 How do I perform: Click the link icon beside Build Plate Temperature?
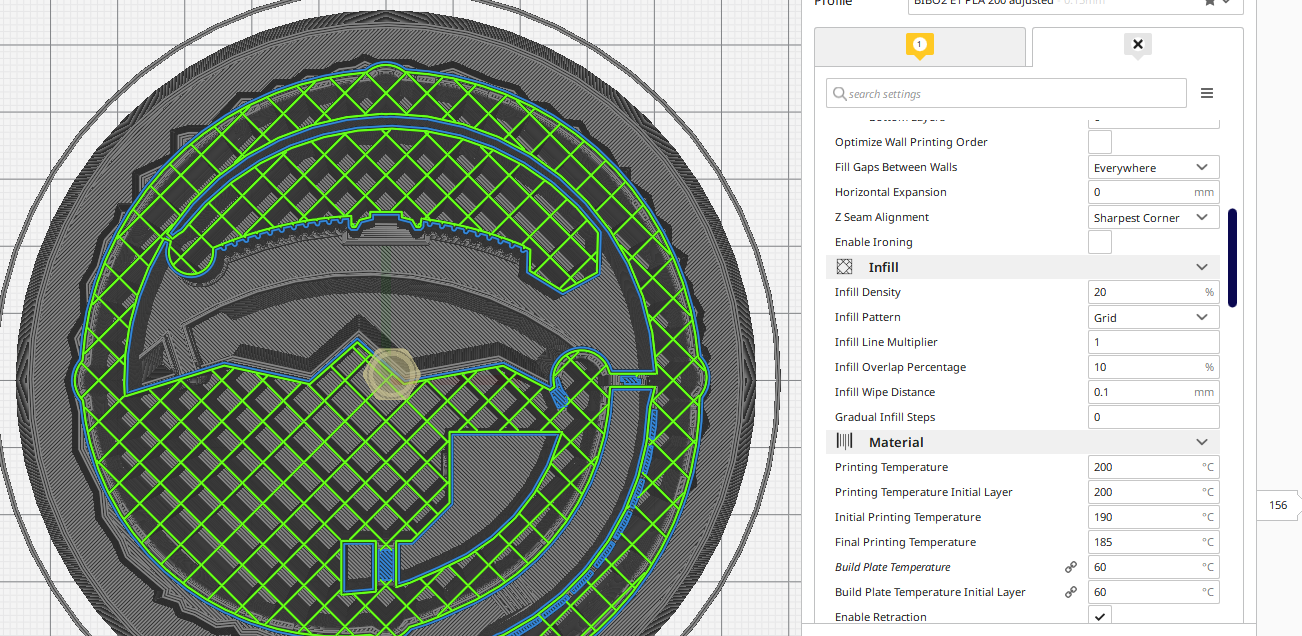1071,567
